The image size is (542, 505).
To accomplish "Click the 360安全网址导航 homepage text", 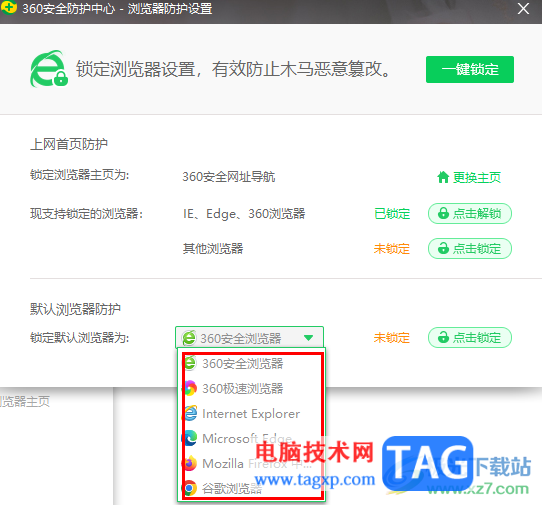I will (229, 177).
